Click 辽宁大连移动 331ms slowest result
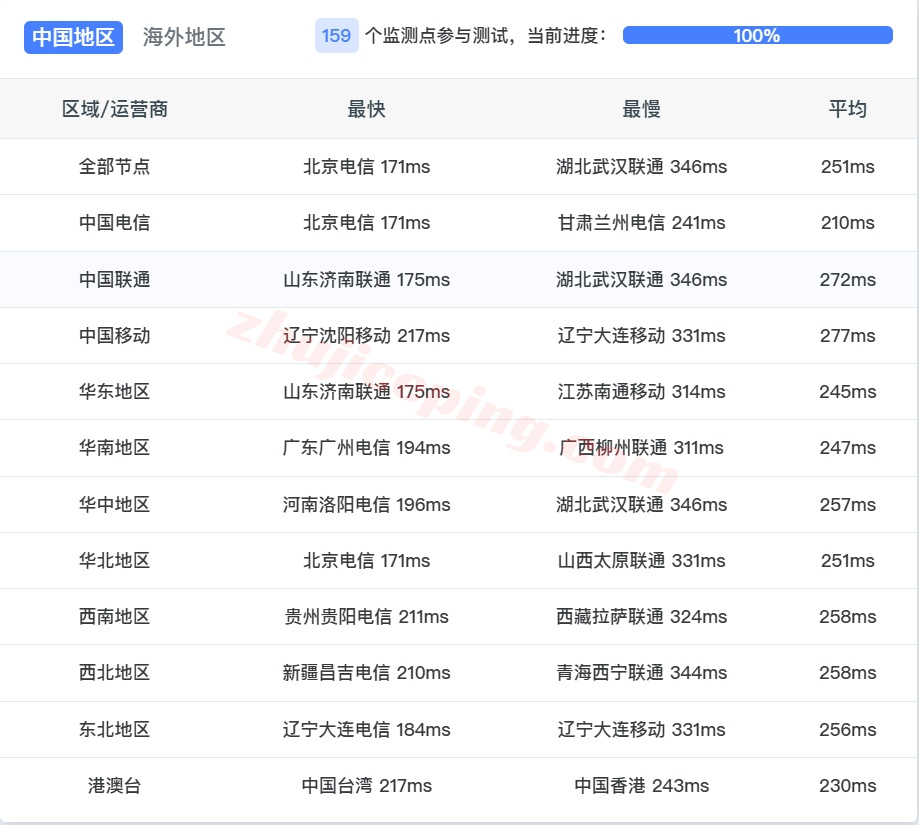919x825 pixels. click(x=640, y=729)
